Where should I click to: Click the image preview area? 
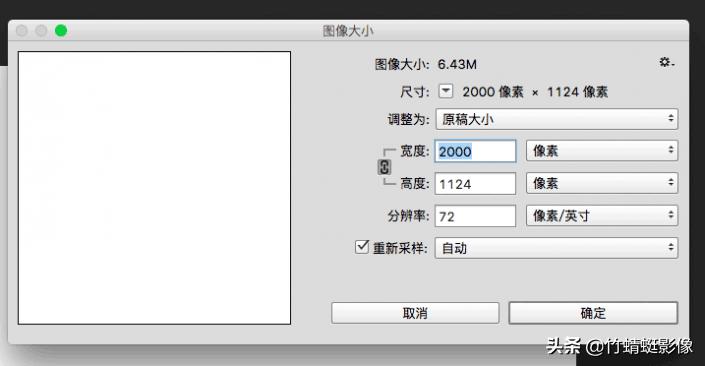154,187
